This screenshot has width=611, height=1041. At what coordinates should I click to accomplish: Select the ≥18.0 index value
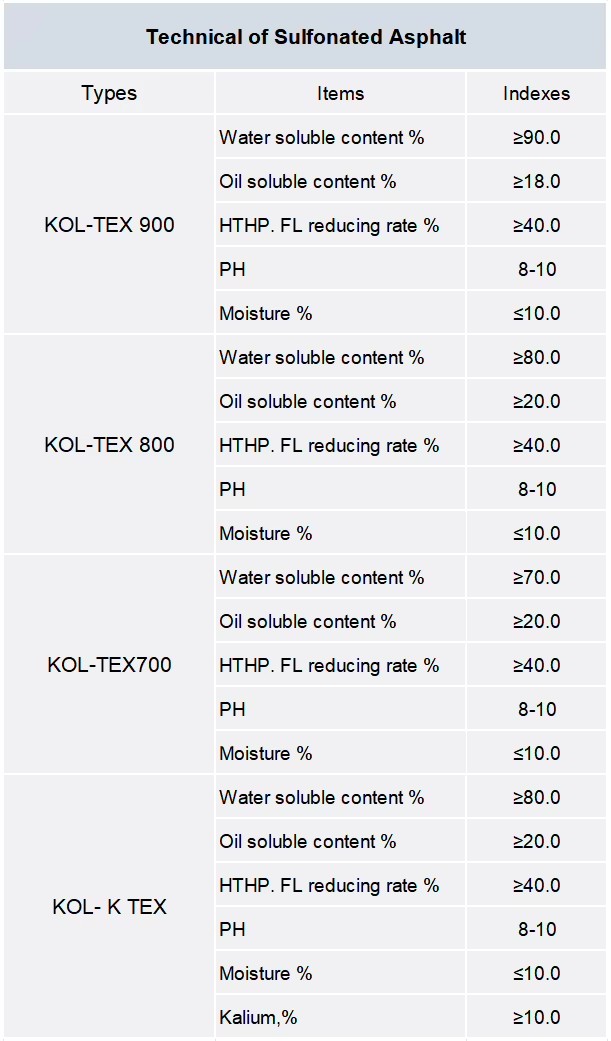(536, 181)
